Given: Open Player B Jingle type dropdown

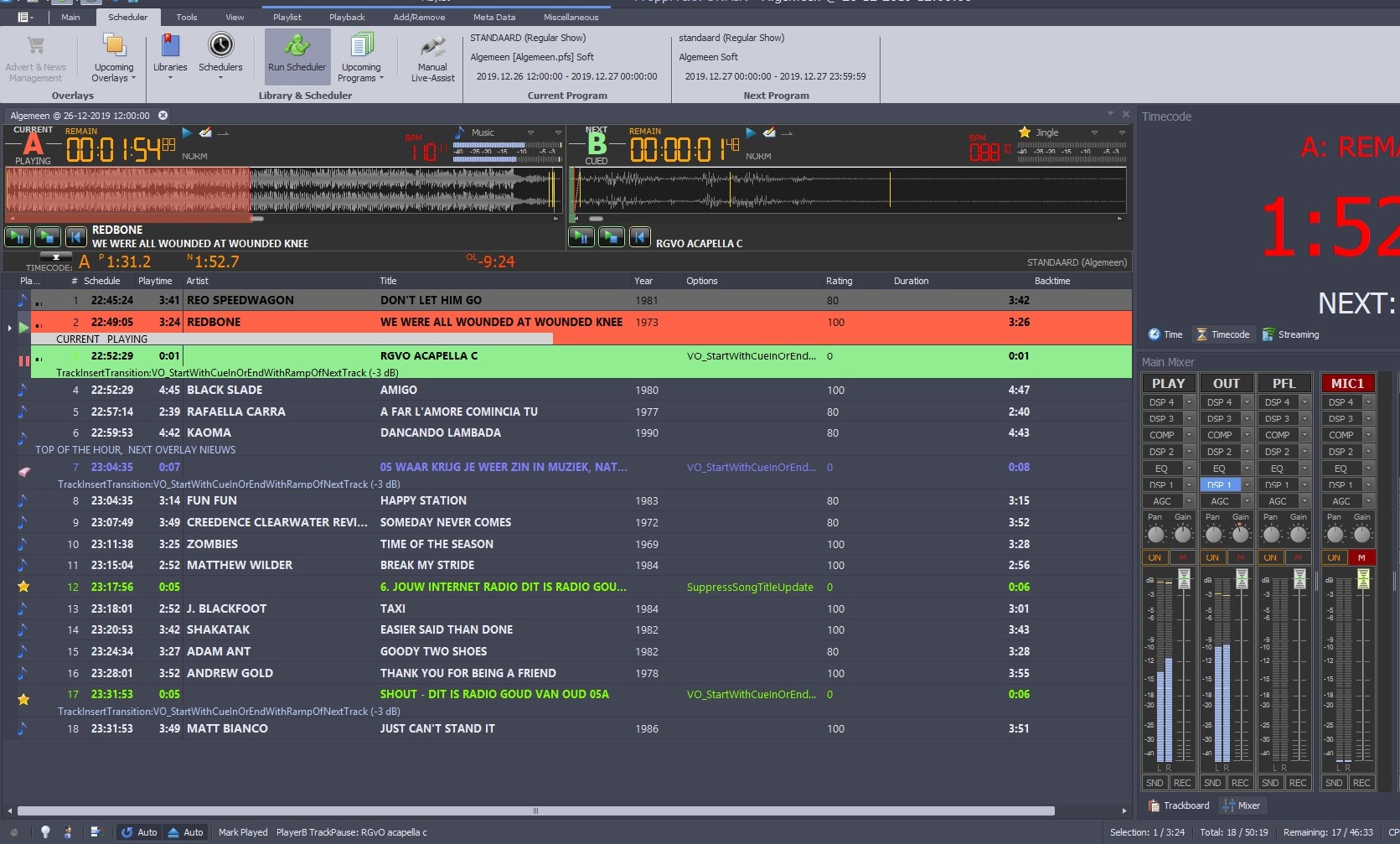Looking at the screenshot, I should (x=1094, y=132).
